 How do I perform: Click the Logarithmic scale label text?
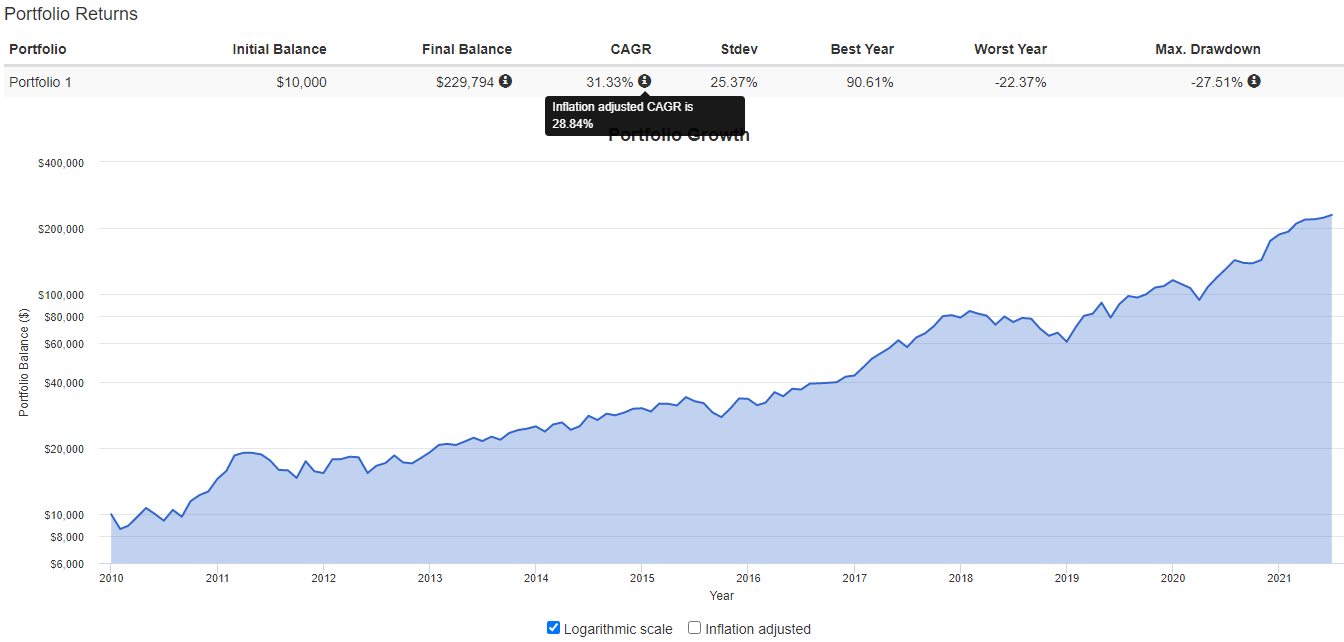(618, 629)
